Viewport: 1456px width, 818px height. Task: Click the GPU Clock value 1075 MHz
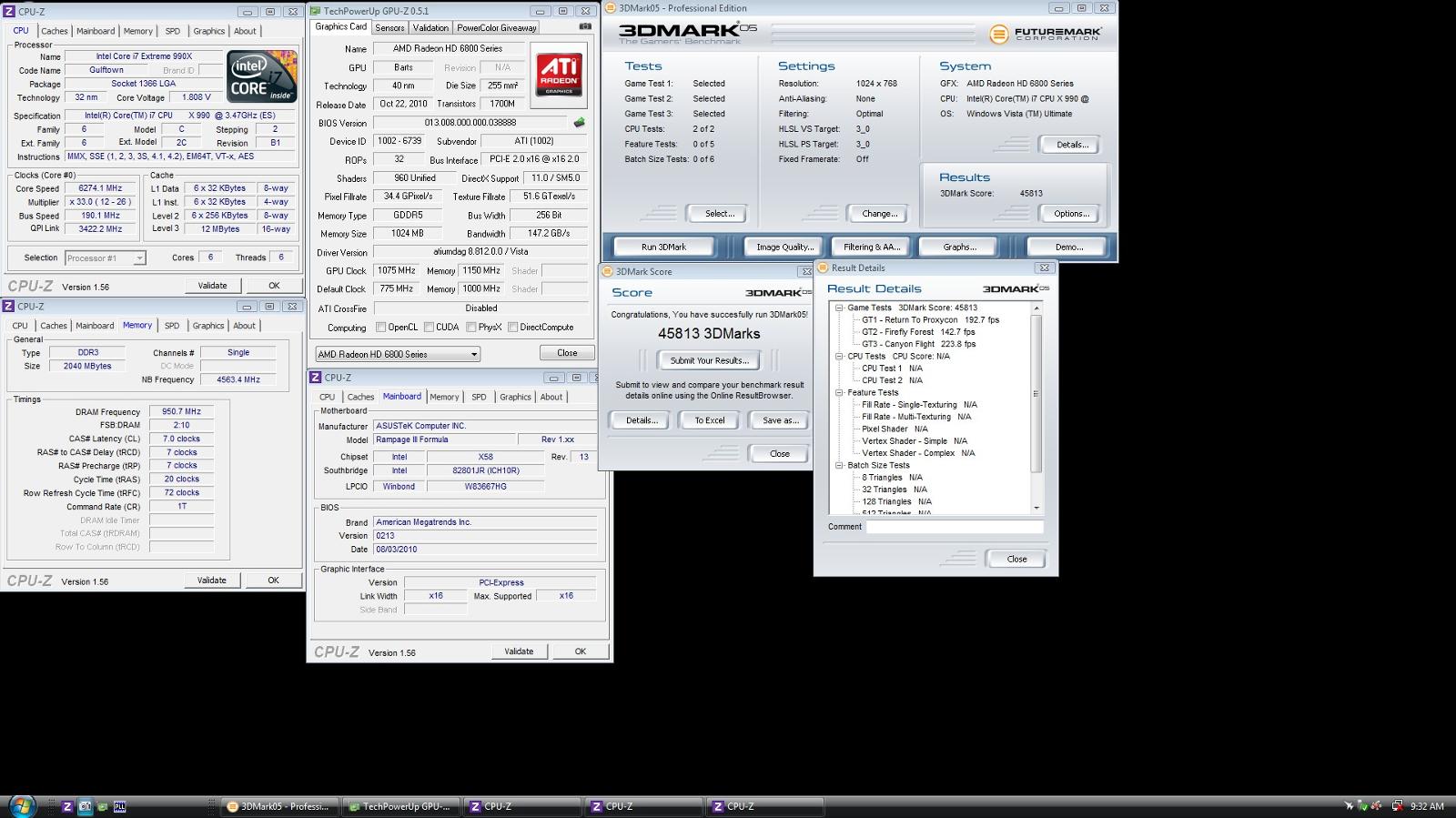[397, 271]
